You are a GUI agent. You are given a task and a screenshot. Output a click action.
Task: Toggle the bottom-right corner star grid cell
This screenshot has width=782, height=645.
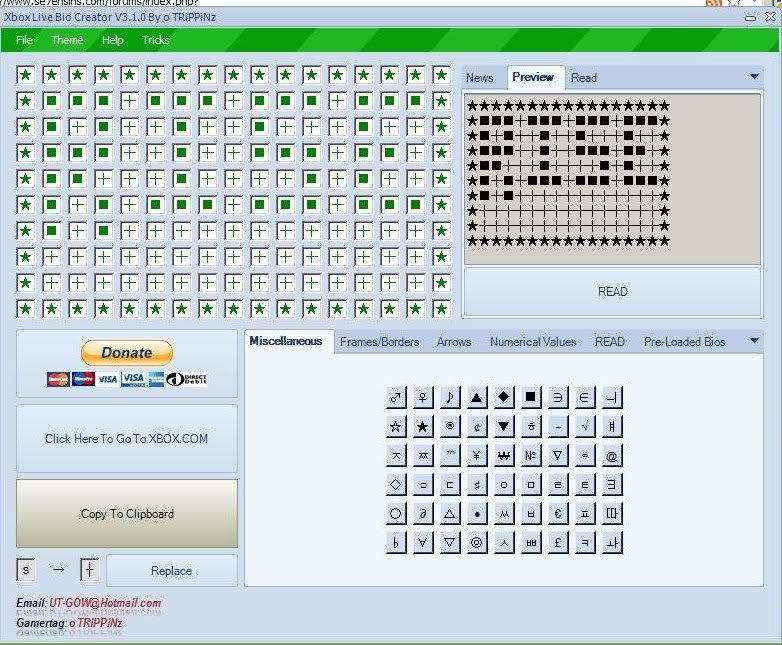[441, 309]
